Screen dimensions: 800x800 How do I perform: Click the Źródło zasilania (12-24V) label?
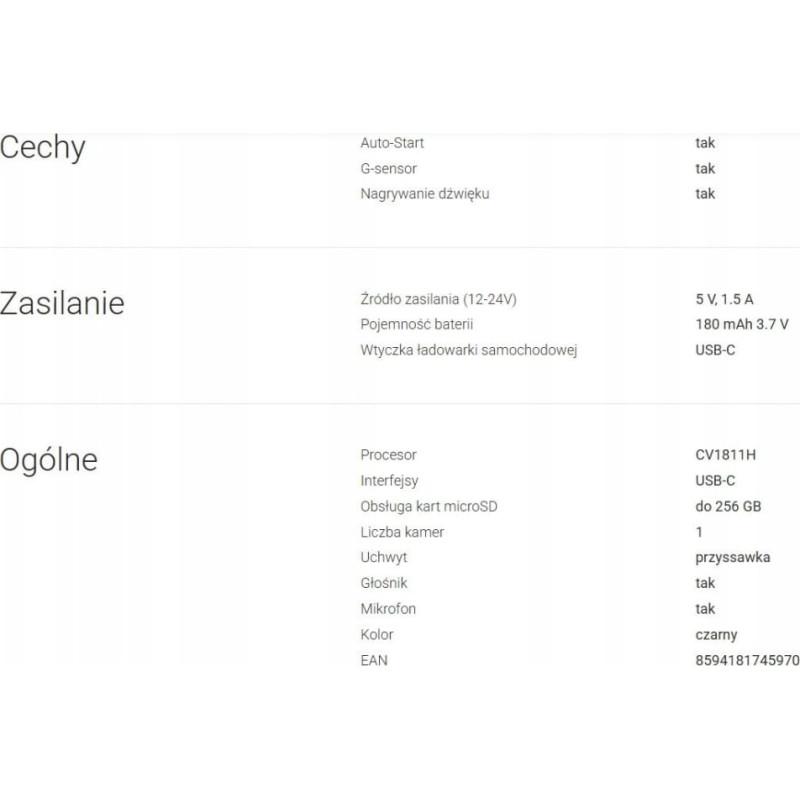point(439,299)
